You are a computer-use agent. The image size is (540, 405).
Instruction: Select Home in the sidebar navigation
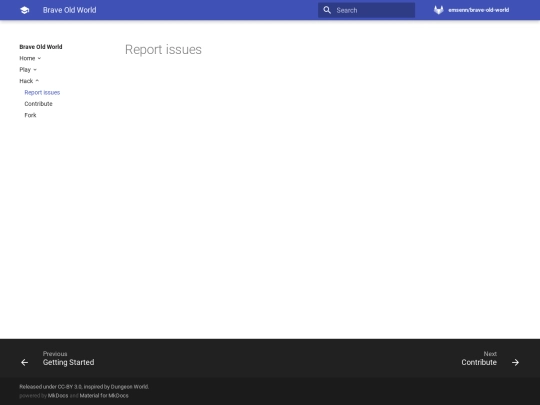tap(27, 58)
